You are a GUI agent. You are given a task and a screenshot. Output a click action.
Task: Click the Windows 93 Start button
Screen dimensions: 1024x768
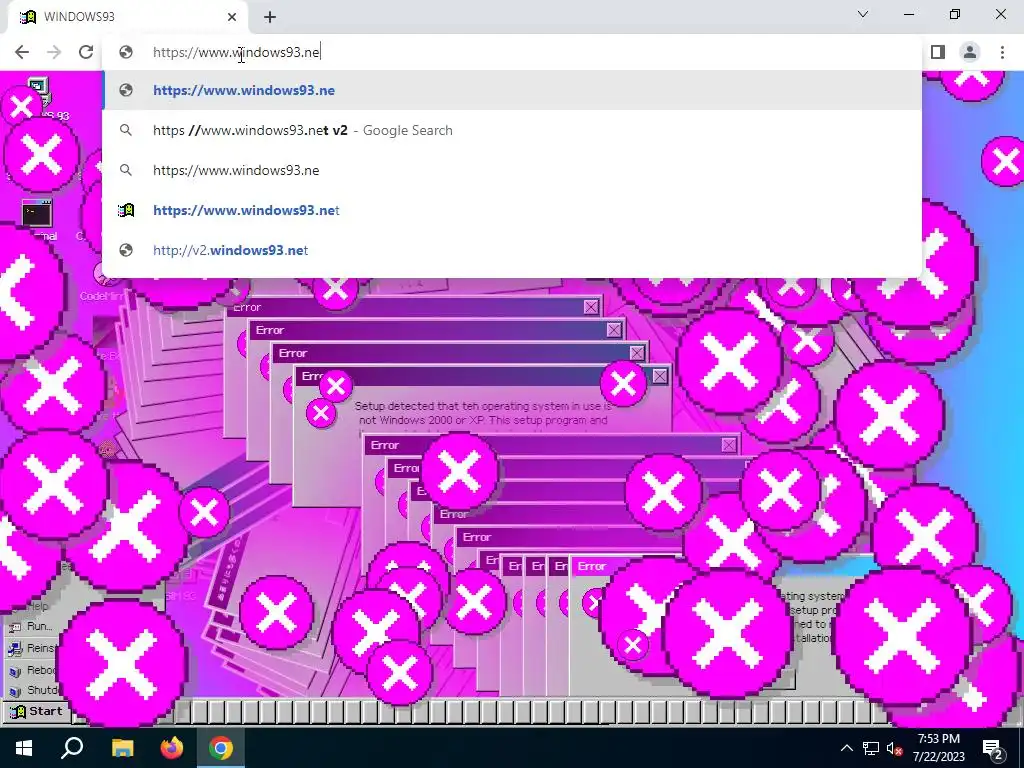(x=36, y=711)
